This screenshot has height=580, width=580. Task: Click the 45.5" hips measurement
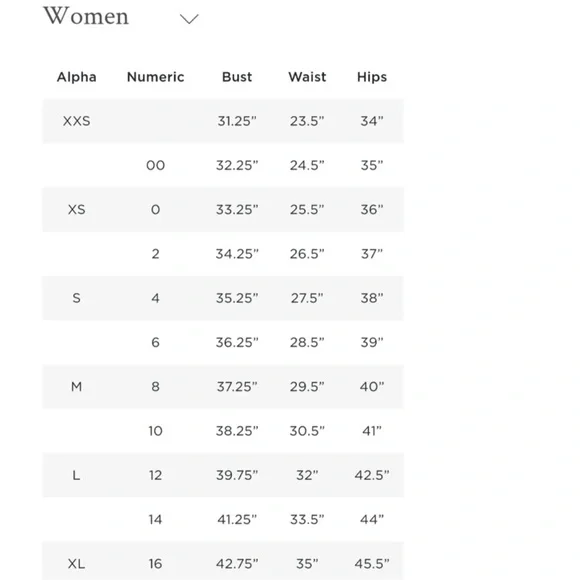[x=372, y=564]
